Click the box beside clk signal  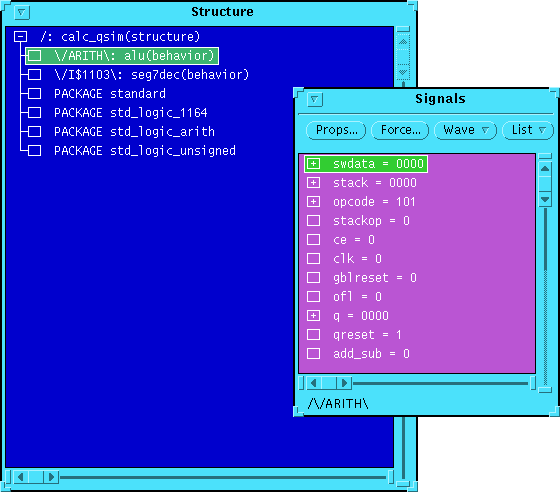tap(314, 258)
